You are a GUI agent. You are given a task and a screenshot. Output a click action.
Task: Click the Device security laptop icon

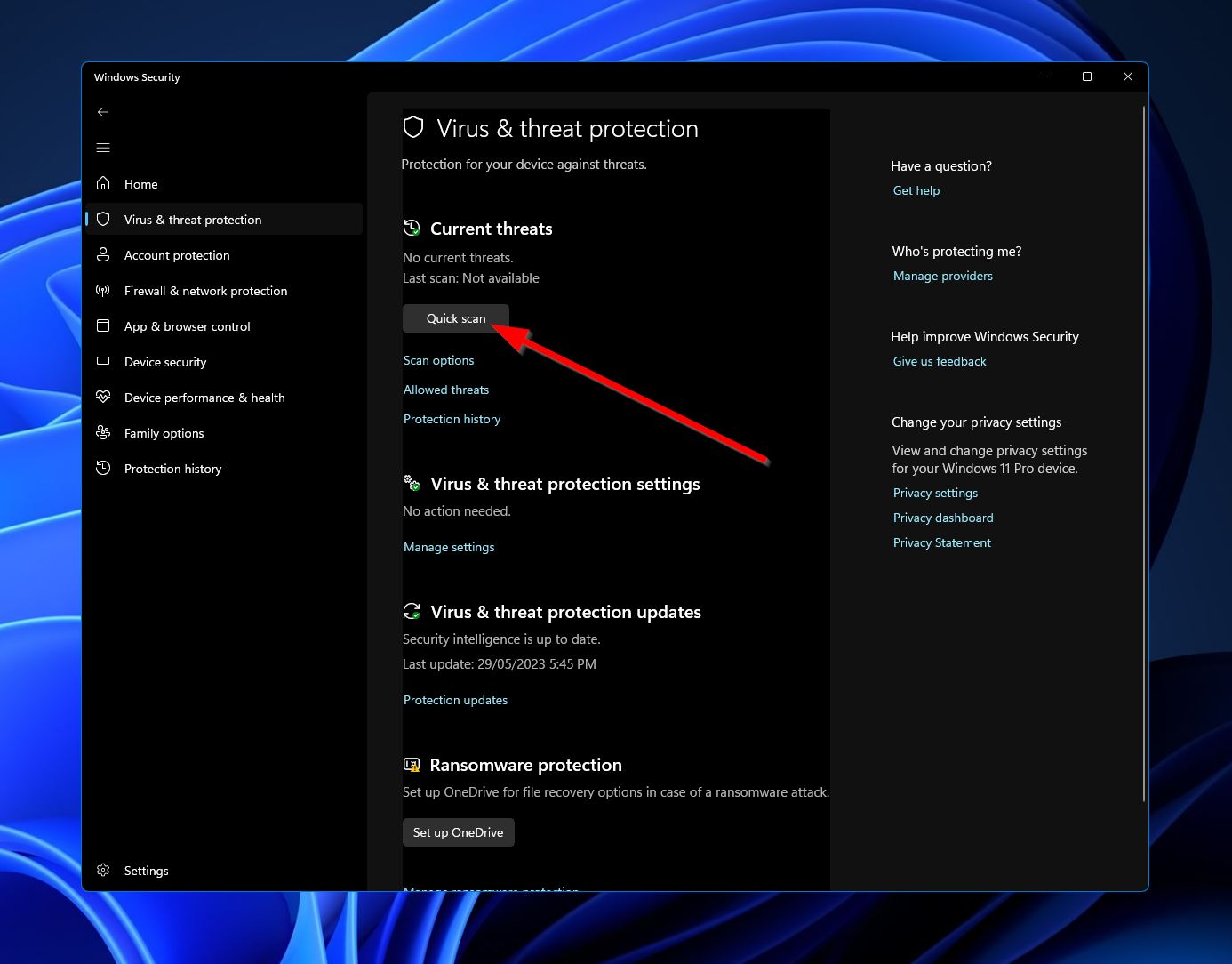click(103, 361)
